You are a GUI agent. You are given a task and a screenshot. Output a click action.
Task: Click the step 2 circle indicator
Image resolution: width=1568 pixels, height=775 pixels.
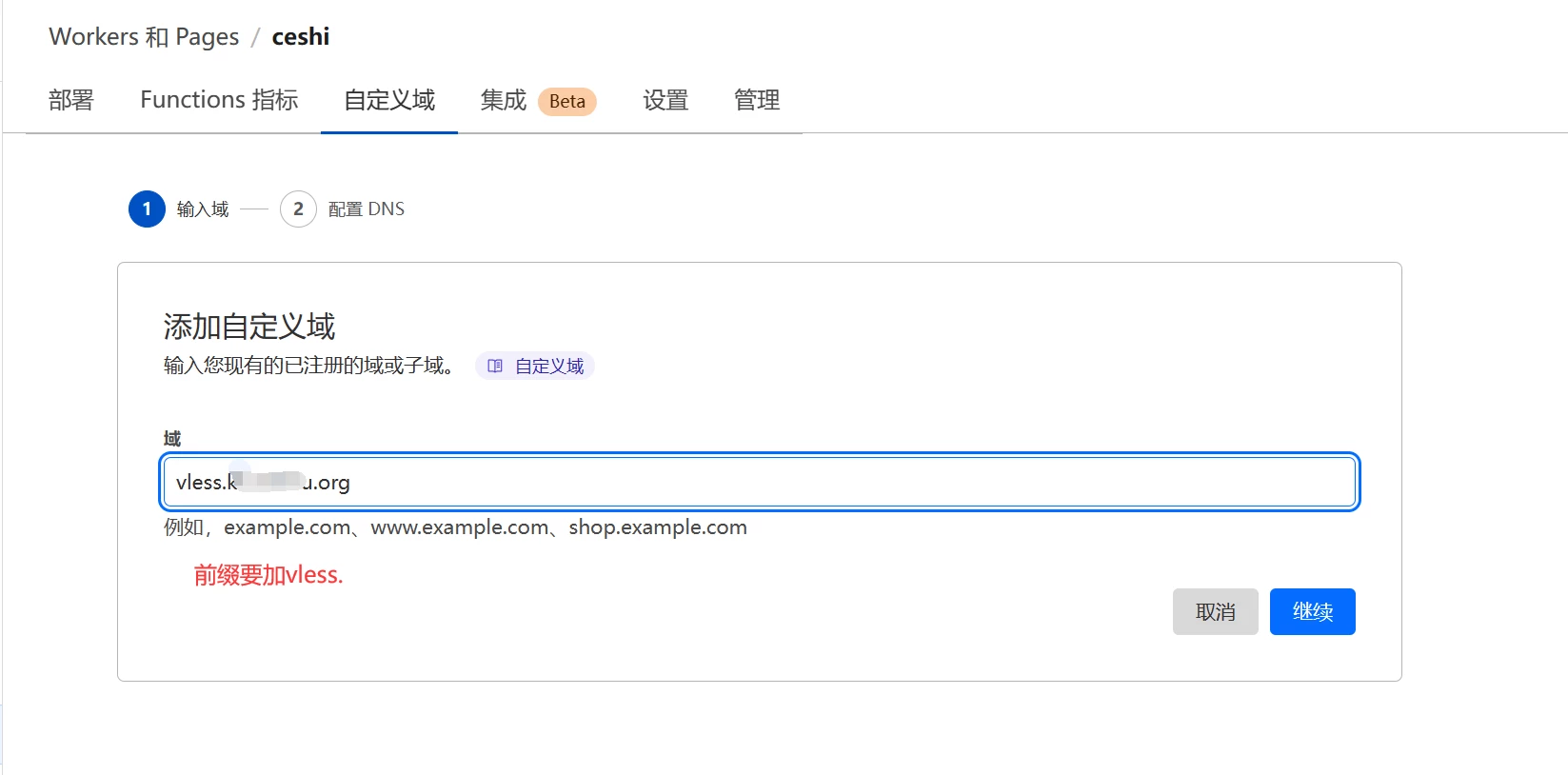(298, 209)
